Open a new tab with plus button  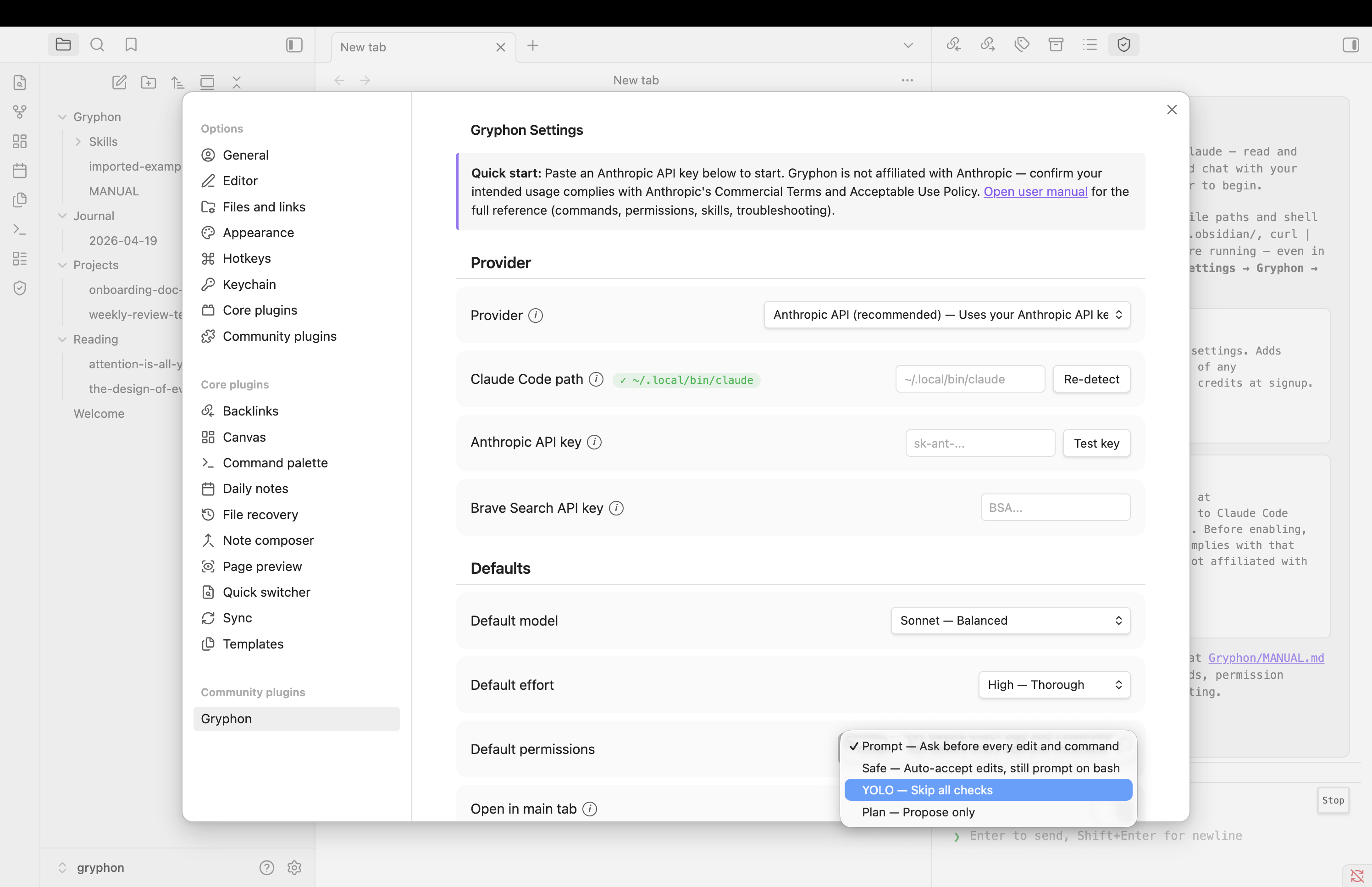[532, 45]
